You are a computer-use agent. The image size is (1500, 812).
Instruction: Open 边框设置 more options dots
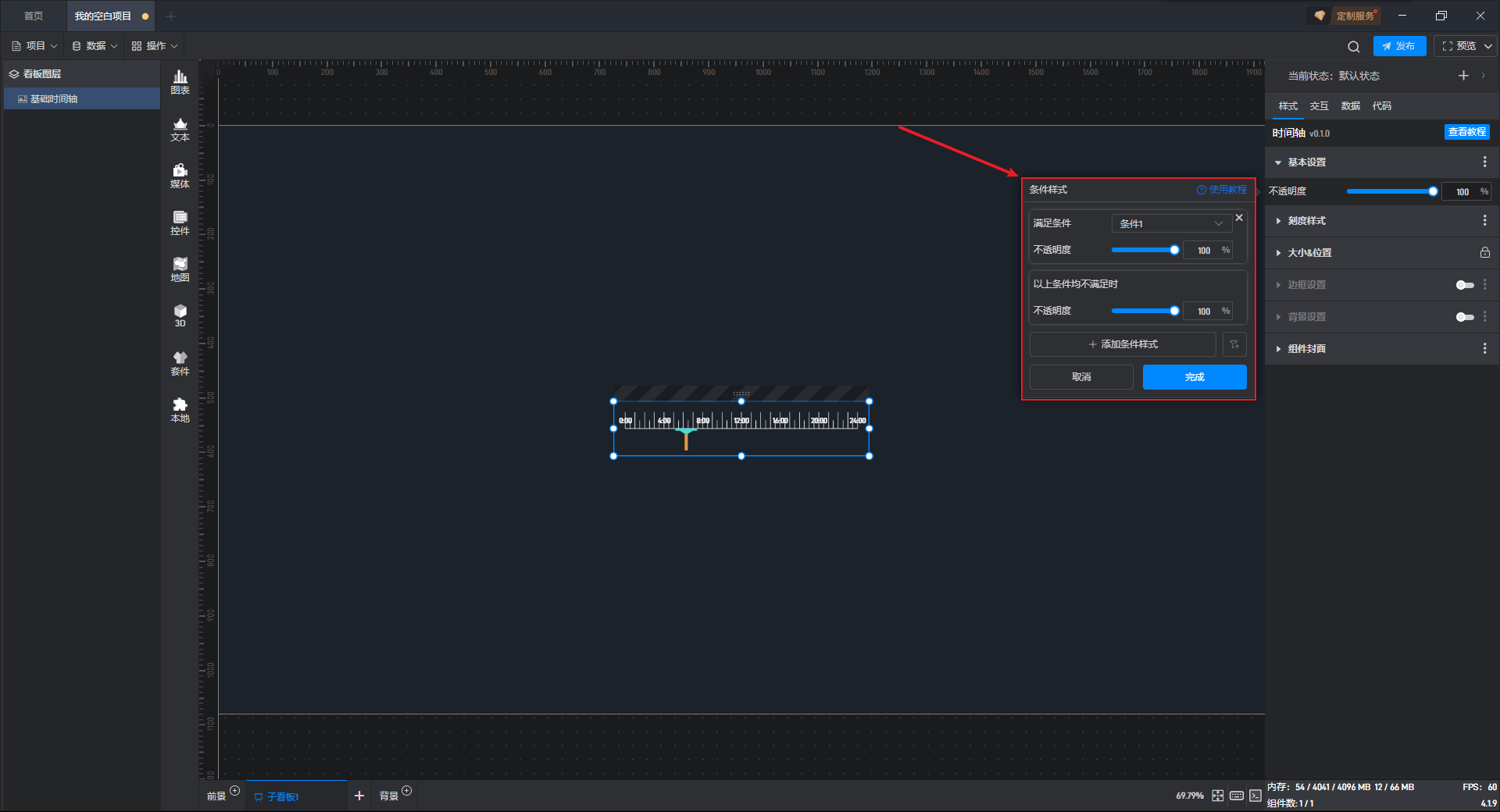point(1484,285)
